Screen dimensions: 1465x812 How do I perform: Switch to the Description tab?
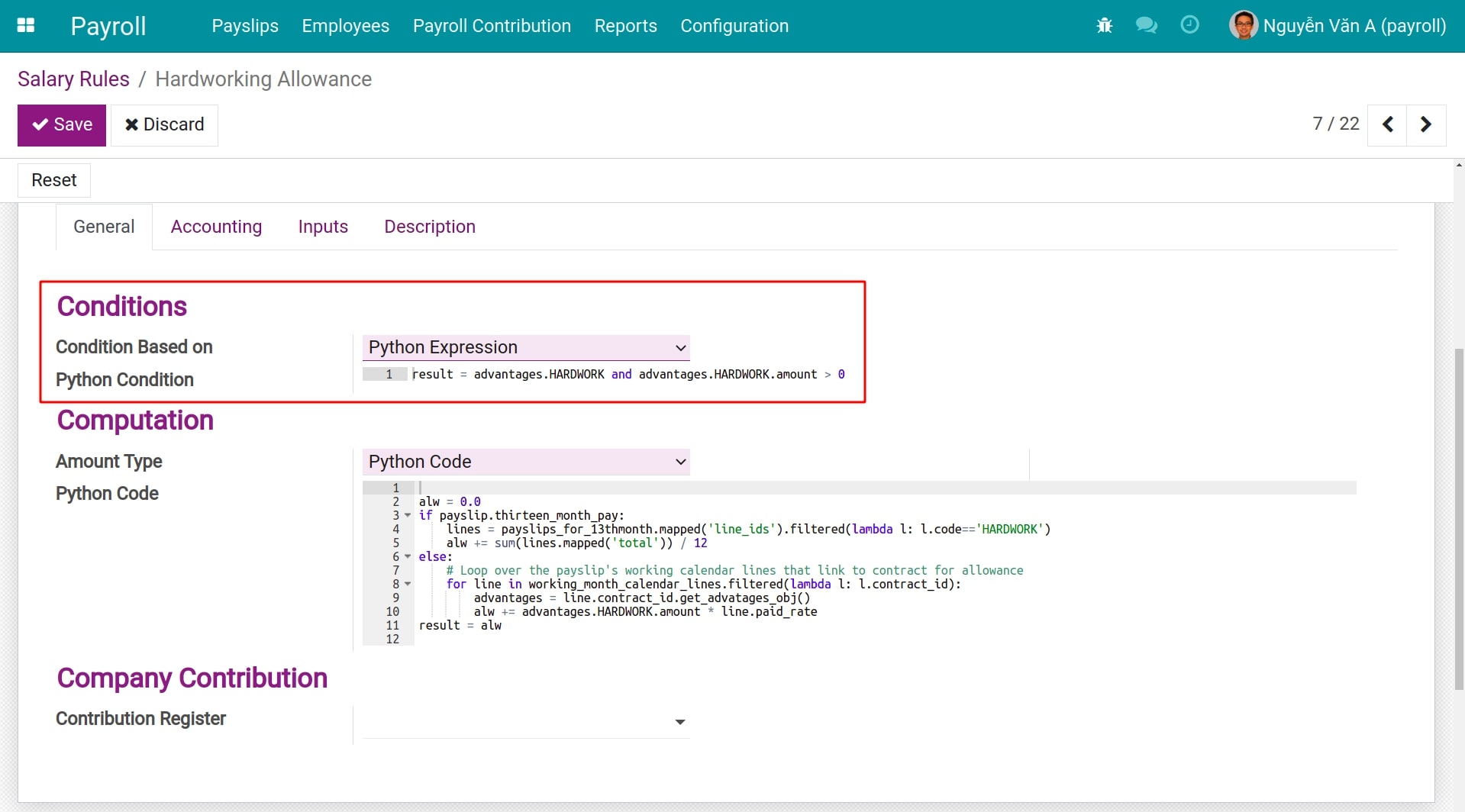[x=429, y=227]
